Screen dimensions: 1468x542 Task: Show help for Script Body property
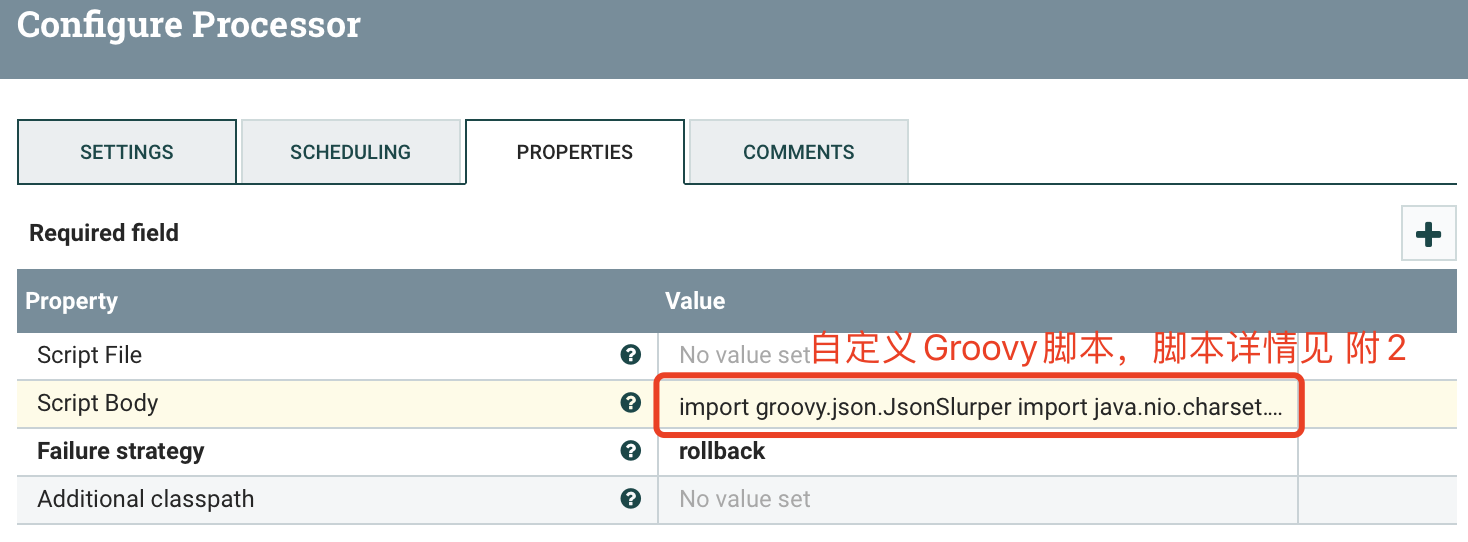pyautogui.click(x=630, y=403)
